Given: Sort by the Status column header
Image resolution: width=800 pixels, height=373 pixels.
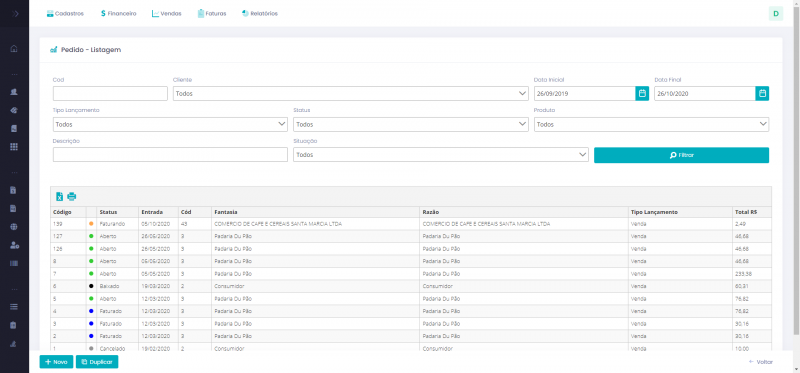Looking at the screenshot, I should [x=117, y=212].
